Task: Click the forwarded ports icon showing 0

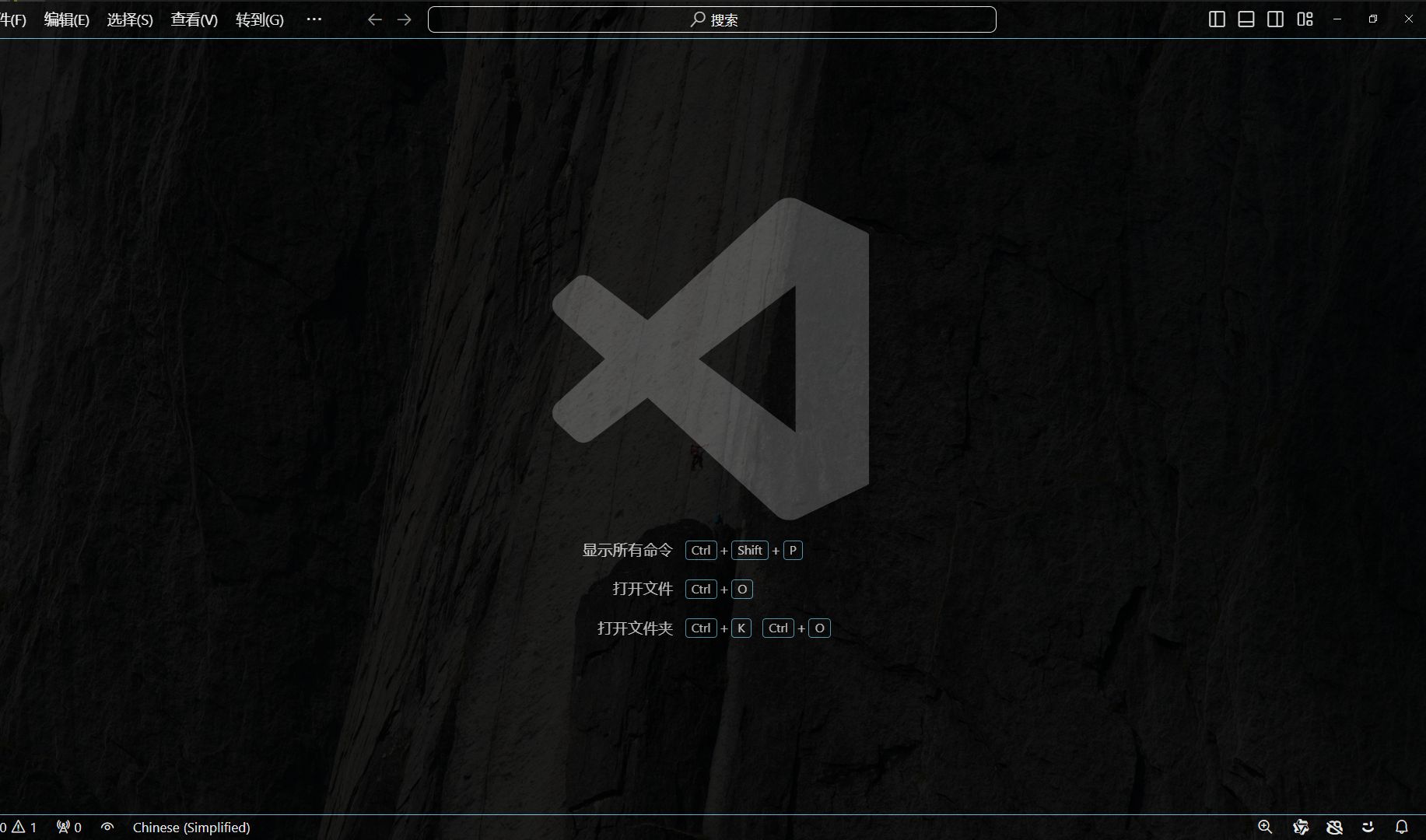Action: [68, 828]
